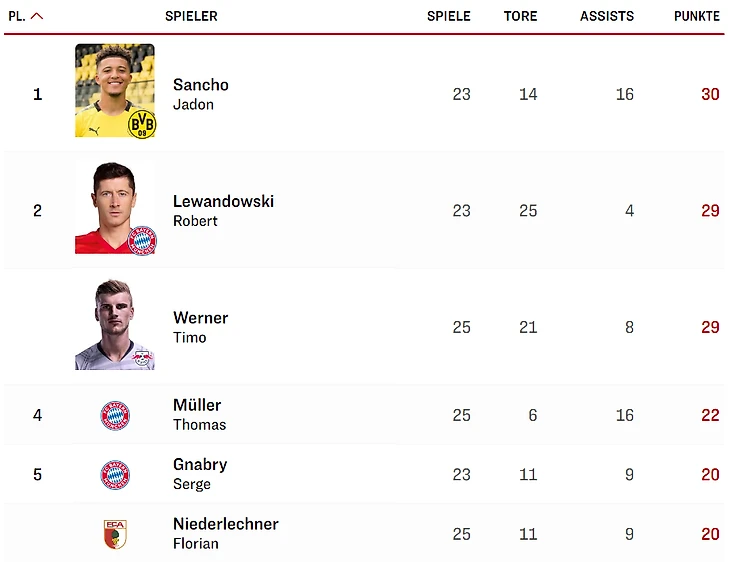Click the BVB badge on Sancho's photo
This screenshot has width=730, height=562.
(x=142, y=124)
